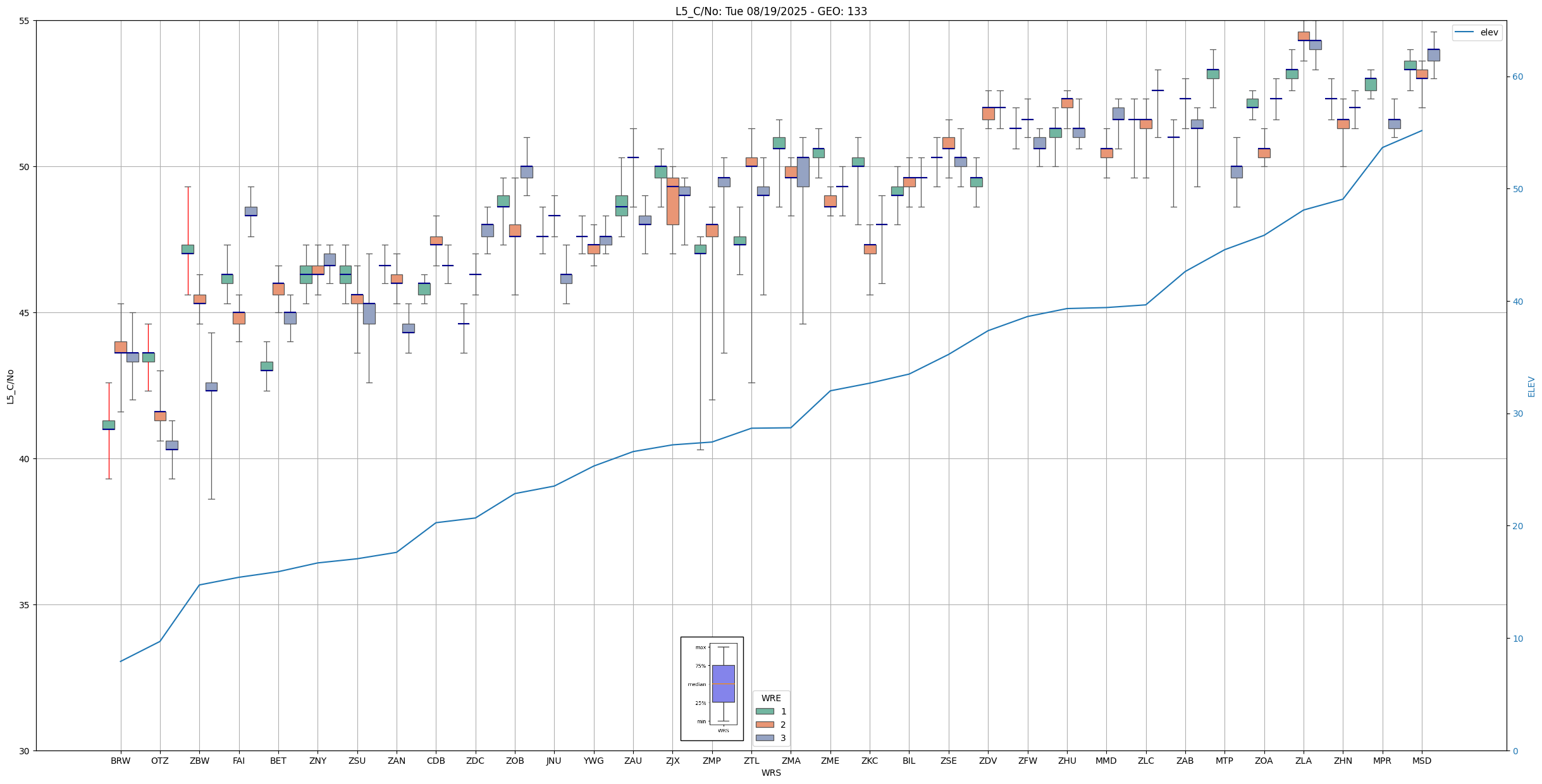
Task: Click the MPR station tick label
Action: coord(1382,761)
